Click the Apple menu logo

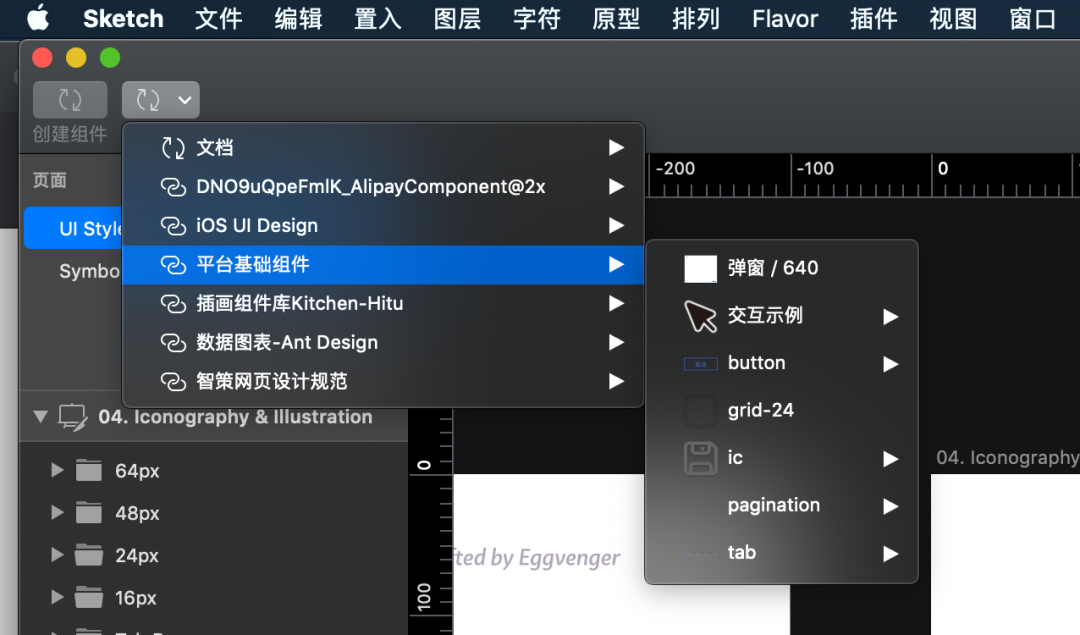(38, 18)
